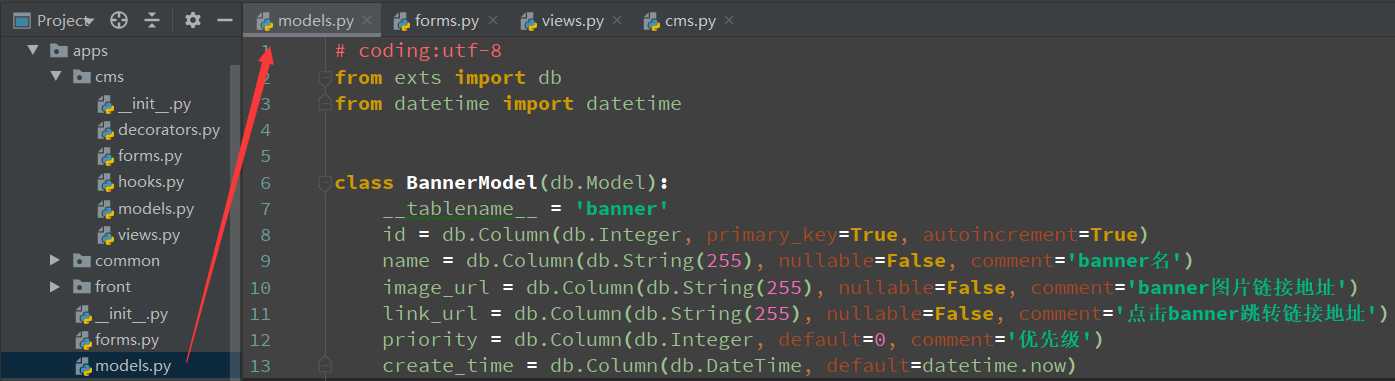
Task: Fold the BannerModel class gutter marker
Action: click(x=324, y=182)
